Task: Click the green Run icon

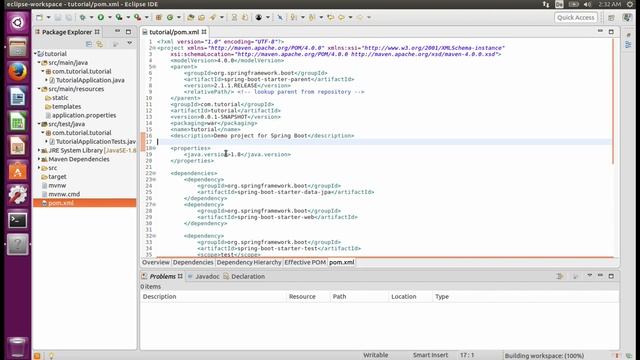Action: pyautogui.click(x=100, y=18)
